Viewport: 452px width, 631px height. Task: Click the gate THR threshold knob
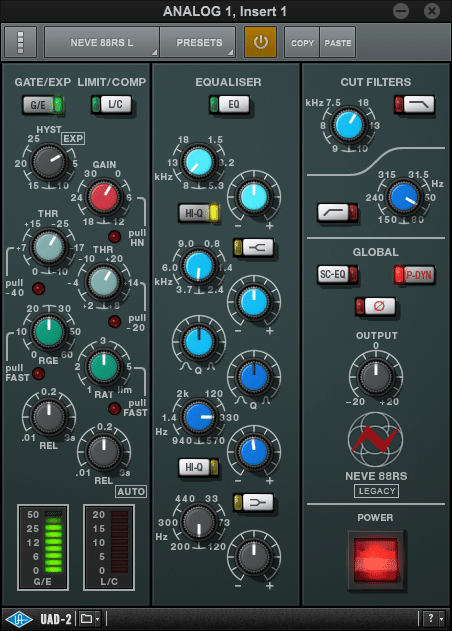(49, 247)
